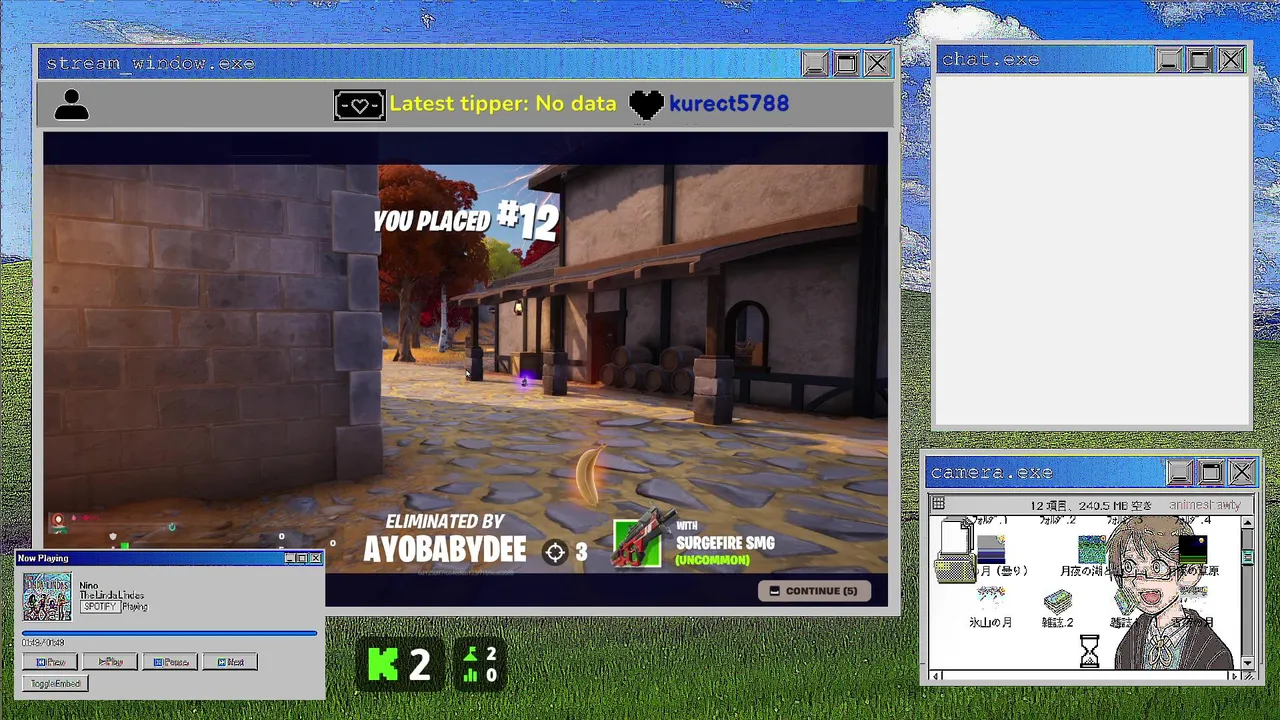Click the SURGEFIRE SMG weapon name
1280x720 pixels.
tap(725, 544)
